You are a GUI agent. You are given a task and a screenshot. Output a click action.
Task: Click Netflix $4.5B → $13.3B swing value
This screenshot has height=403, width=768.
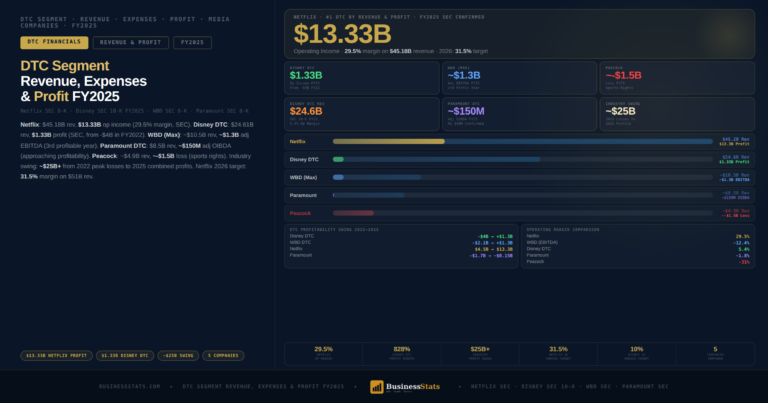[494, 249]
